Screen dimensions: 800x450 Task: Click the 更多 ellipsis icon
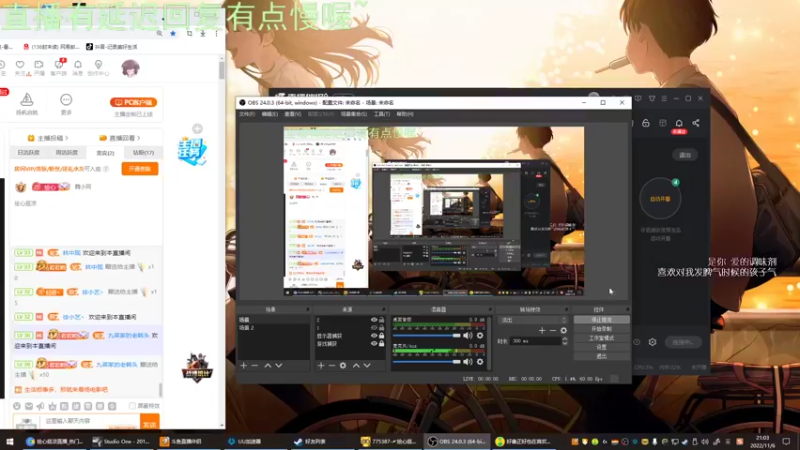point(66,99)
